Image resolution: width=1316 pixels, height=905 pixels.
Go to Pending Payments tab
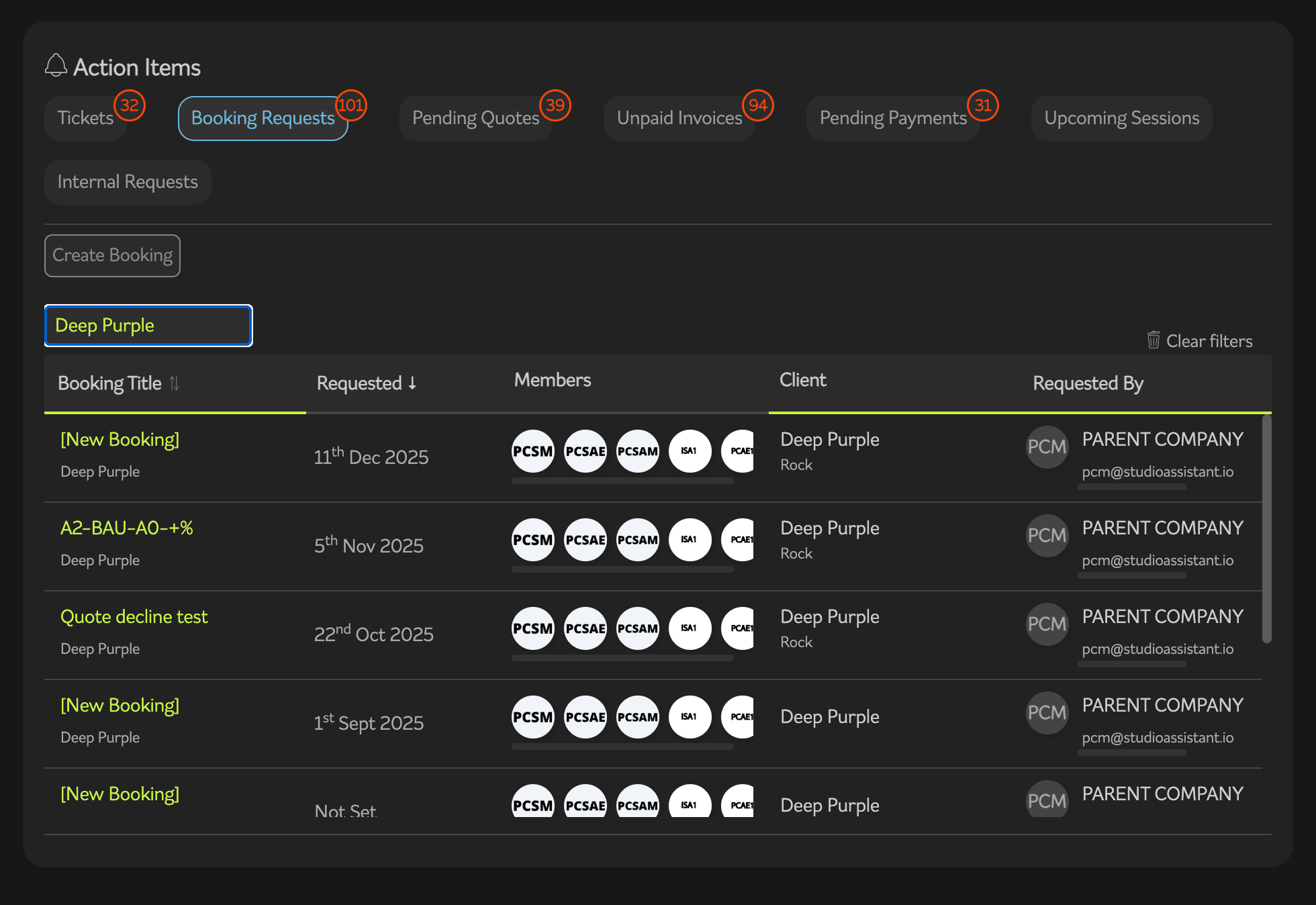pyautogui.click(x=893, y=118)
